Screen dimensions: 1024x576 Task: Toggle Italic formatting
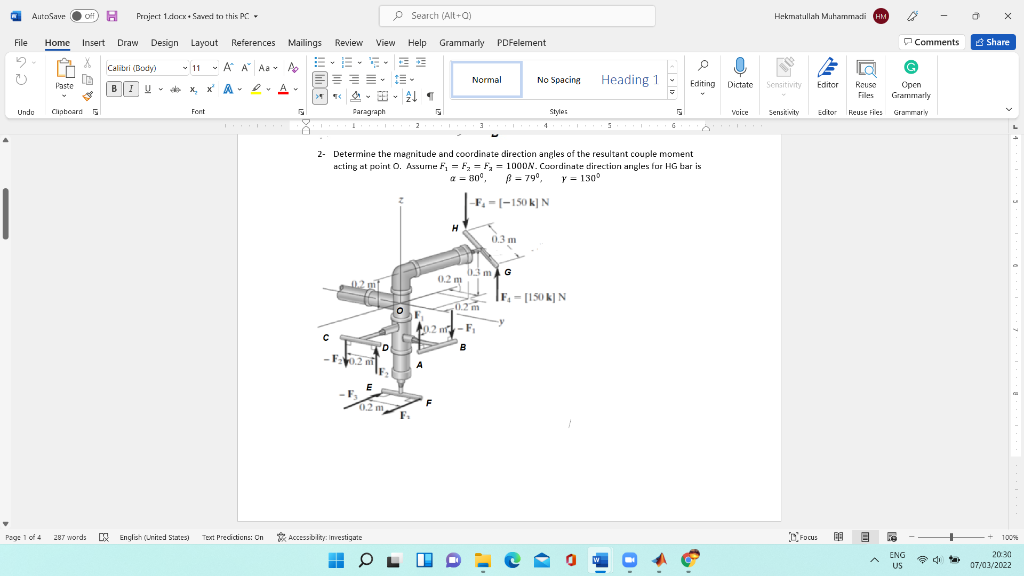(131, 89)
